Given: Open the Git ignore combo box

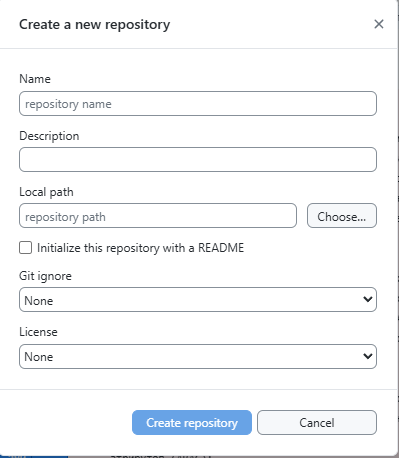Looking at the screenshot, I should pyautogui.click(x=198, y=300).
